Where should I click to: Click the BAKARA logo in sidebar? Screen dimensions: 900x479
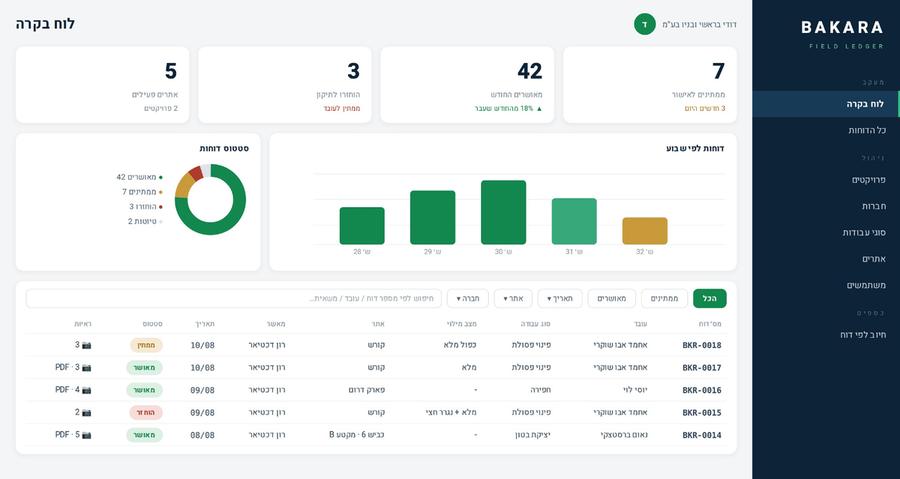(842, 28)
